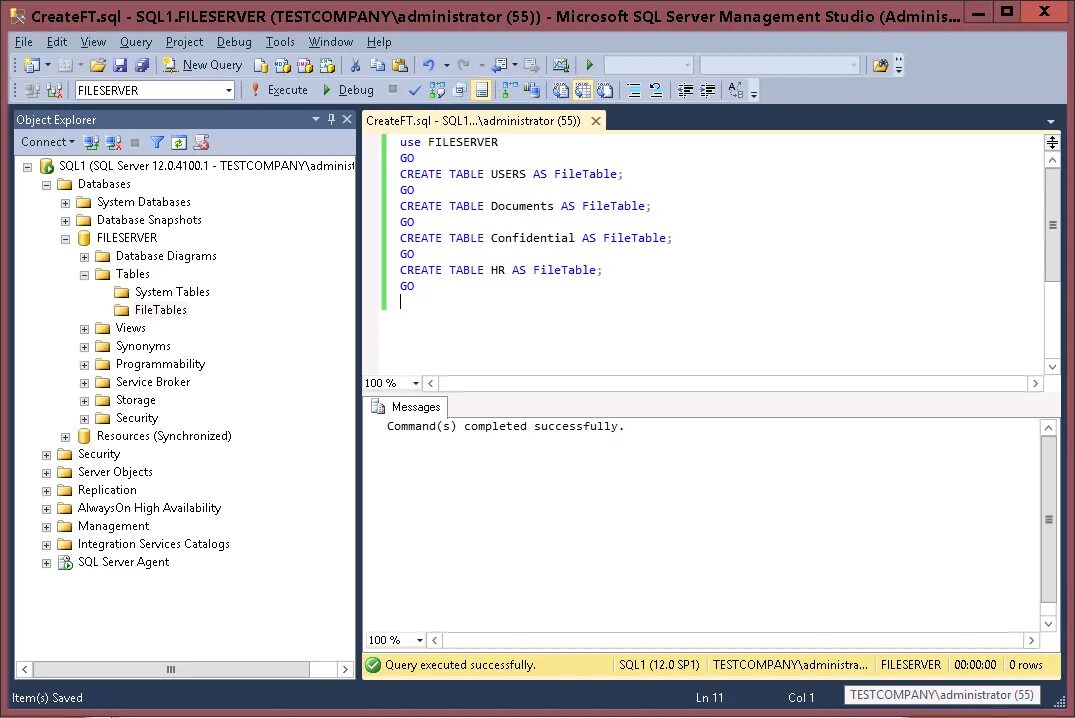1075x718 pixels.
Task: Click the New Project toolbar icon
Action: [32, 65]
